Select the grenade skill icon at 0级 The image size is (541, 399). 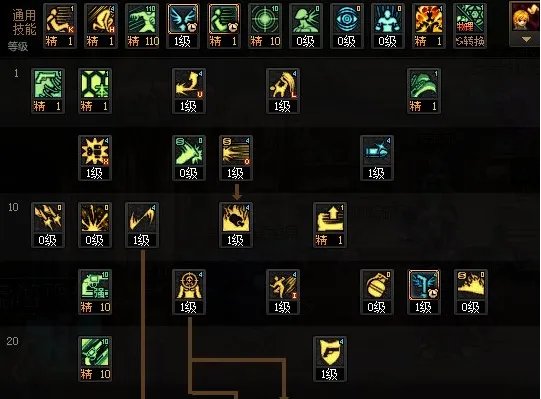click(377, 292)
